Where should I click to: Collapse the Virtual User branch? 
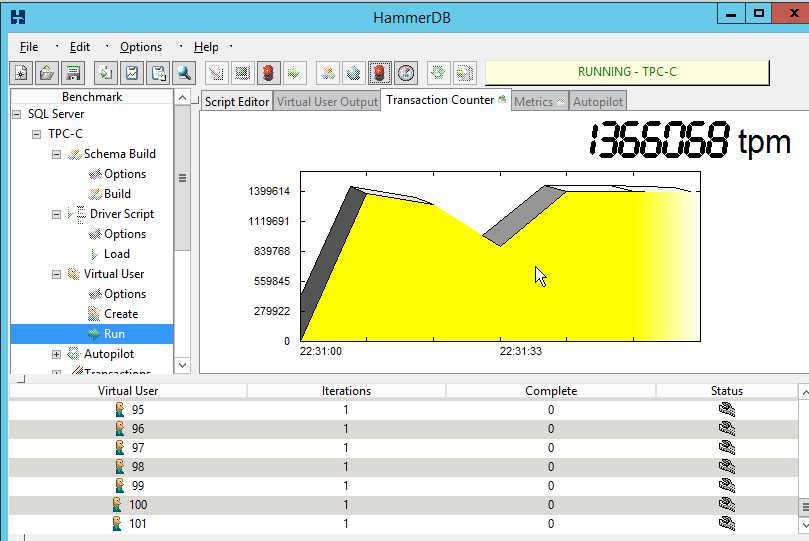[56, 275]
